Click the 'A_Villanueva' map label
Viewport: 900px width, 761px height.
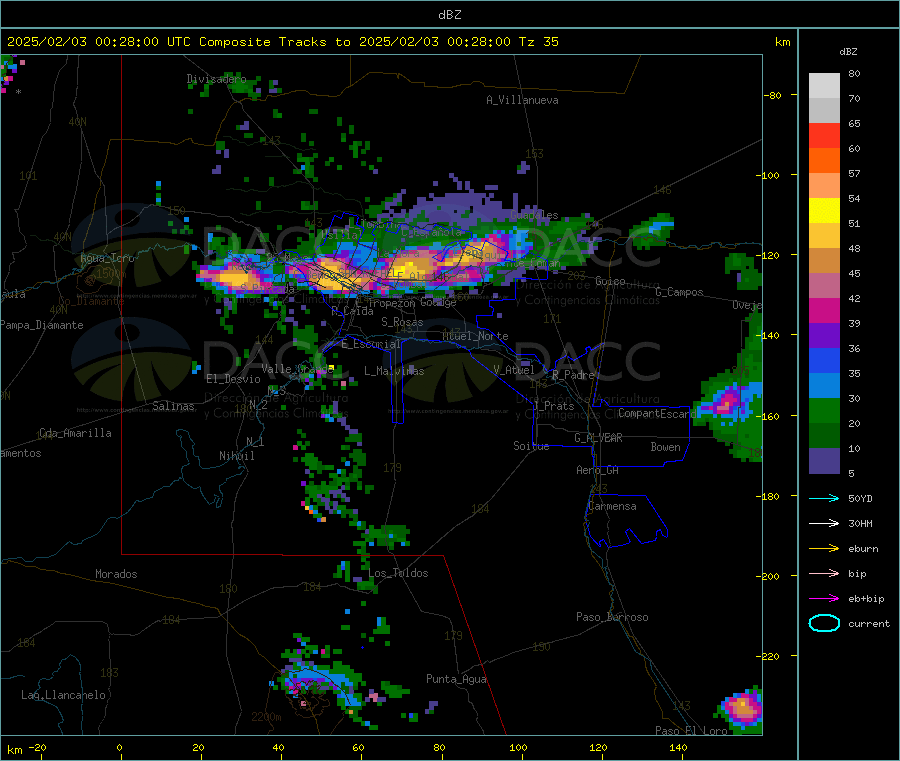click(x=522, y=100)
